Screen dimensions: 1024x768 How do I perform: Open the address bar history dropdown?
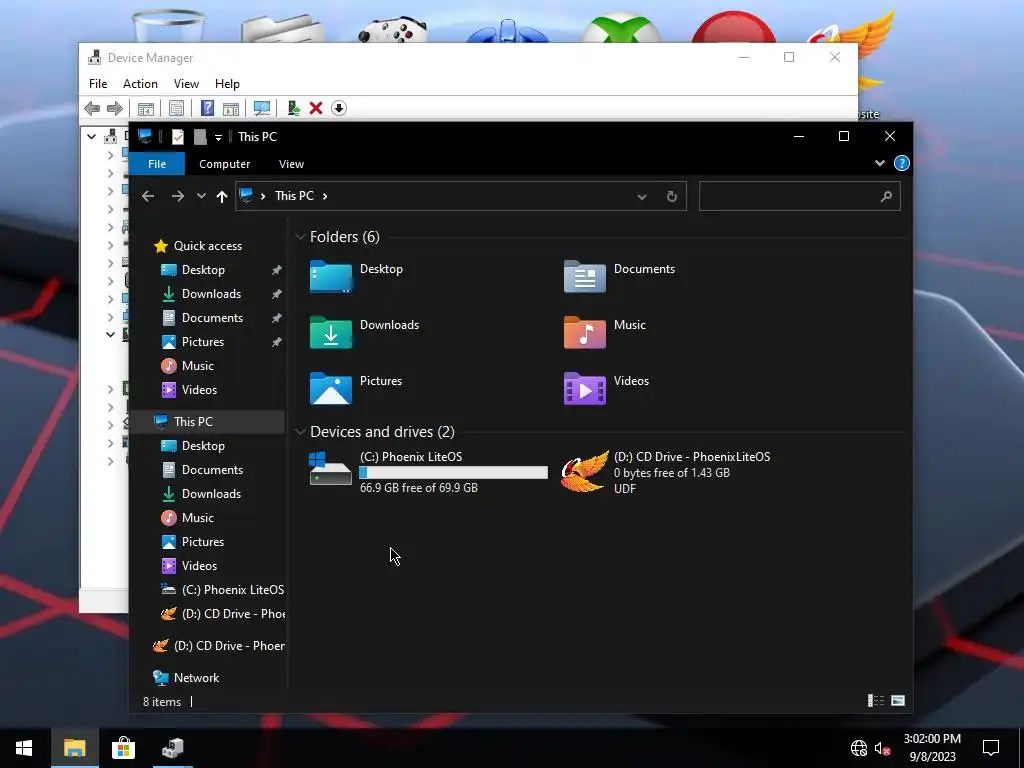coord(641,197)
